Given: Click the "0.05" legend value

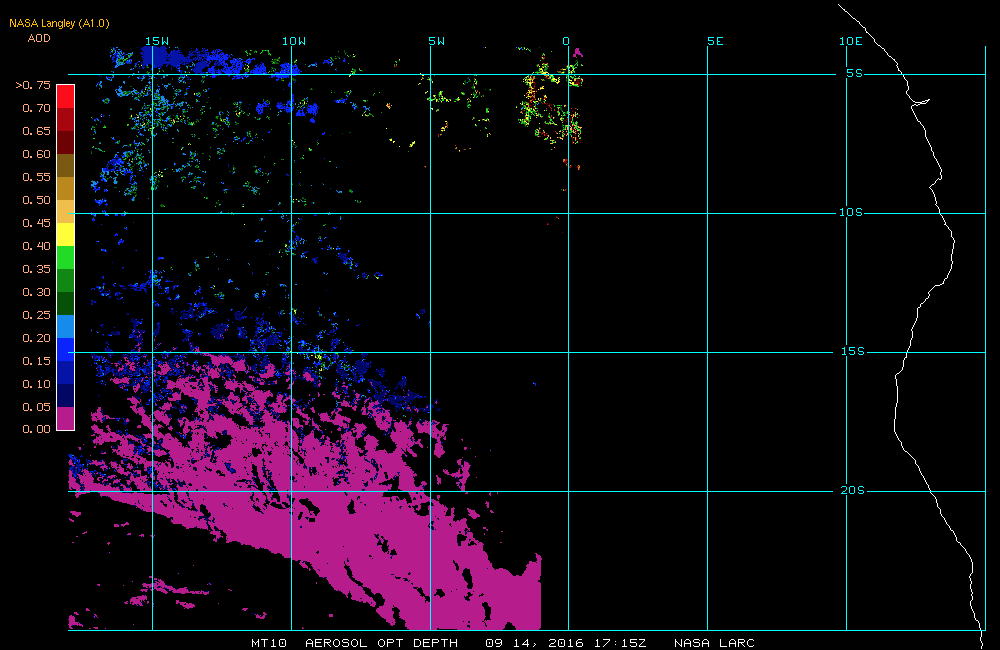Looking at the screenshot, I should coord(36,406).
